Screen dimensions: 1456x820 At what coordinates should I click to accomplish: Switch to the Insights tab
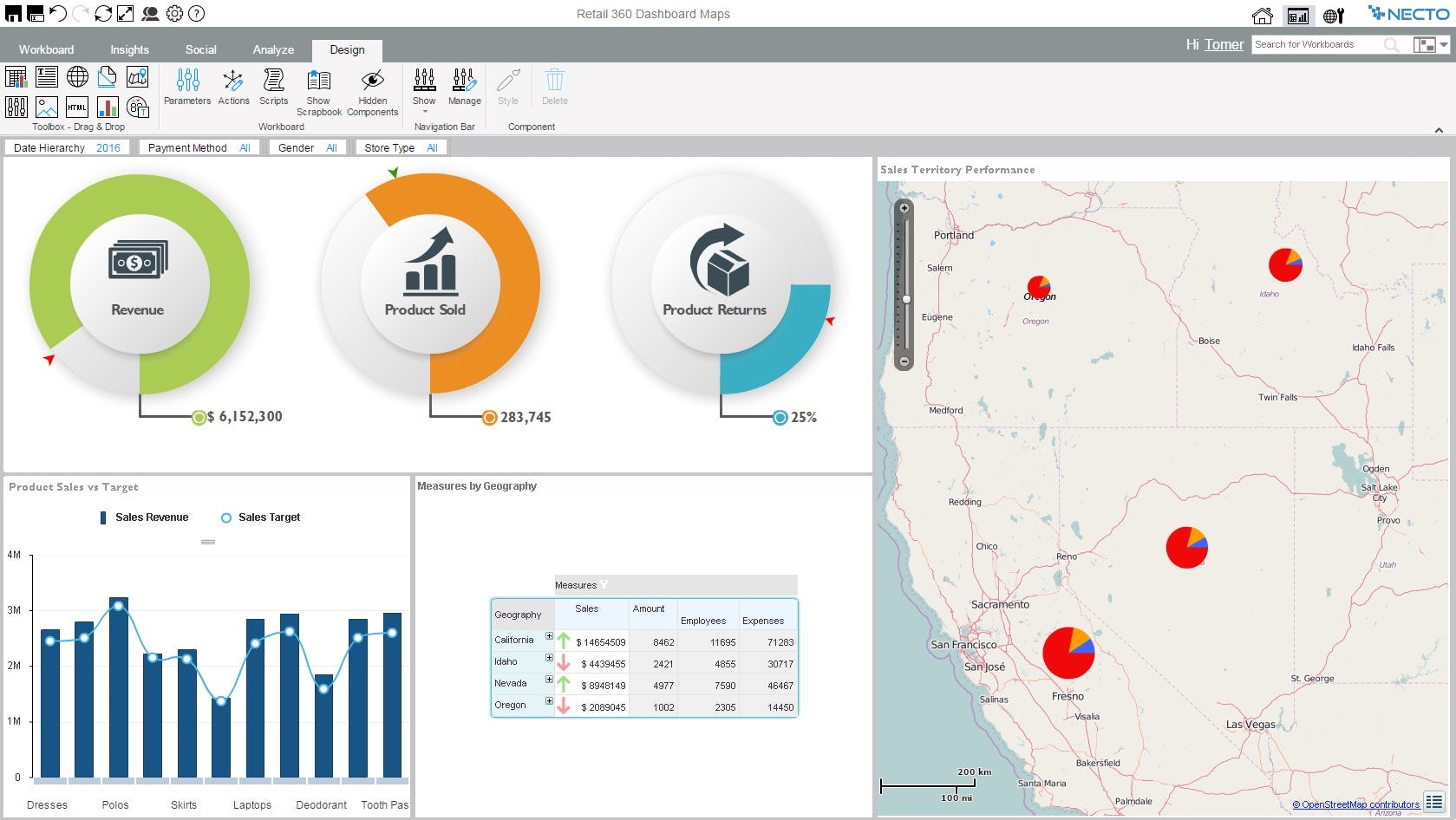(x=128, y=49)
